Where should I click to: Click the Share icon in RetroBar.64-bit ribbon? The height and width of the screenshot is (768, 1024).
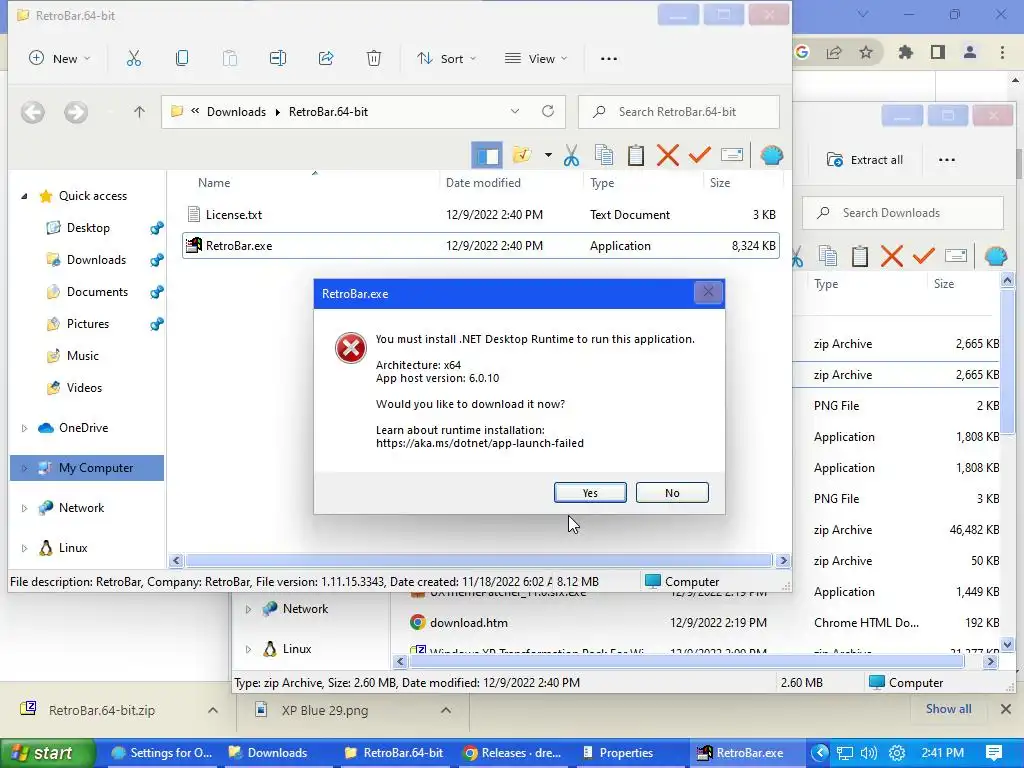(326, 59)
